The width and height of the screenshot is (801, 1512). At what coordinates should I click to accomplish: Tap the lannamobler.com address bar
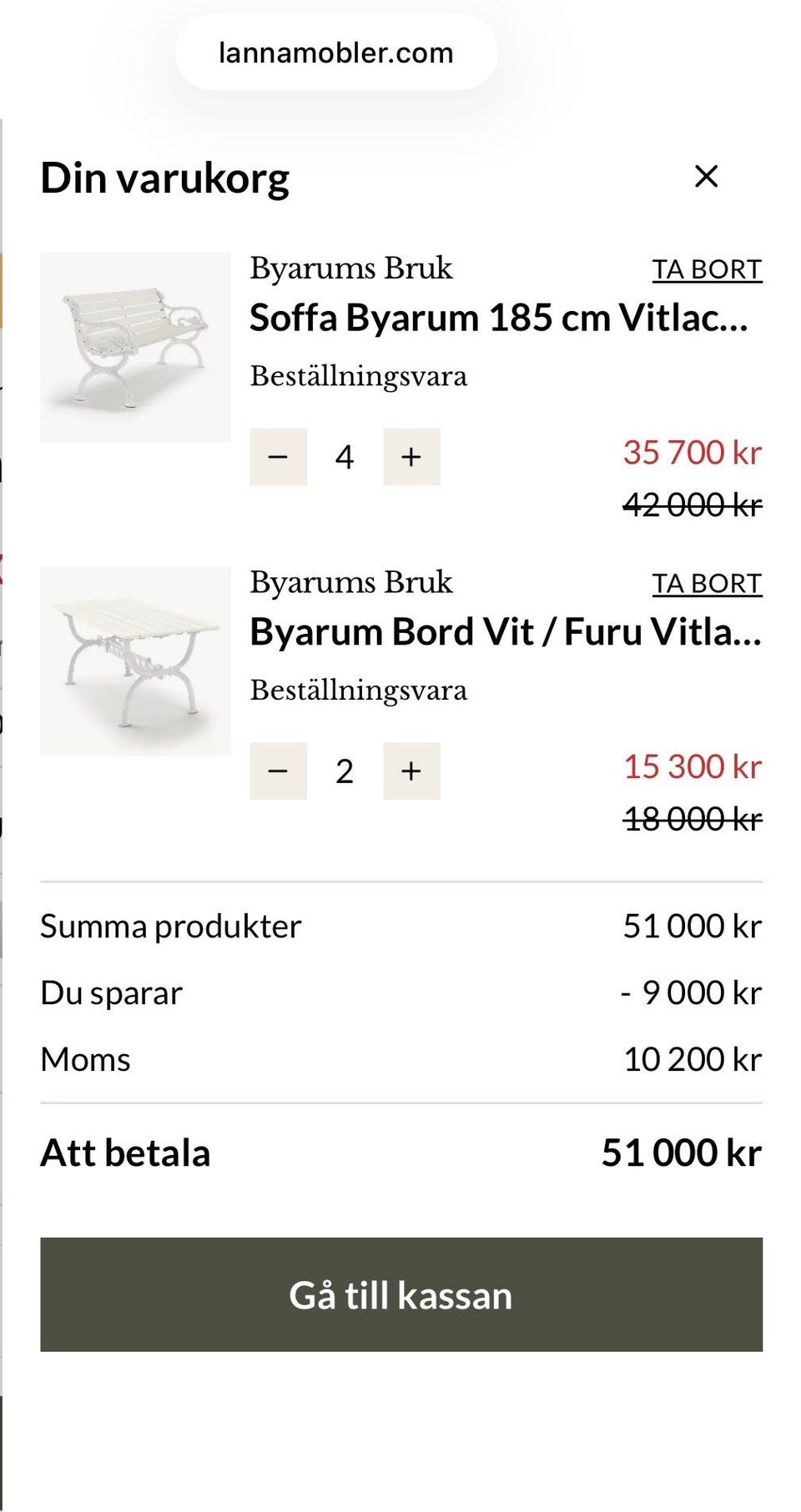(336, 53)
